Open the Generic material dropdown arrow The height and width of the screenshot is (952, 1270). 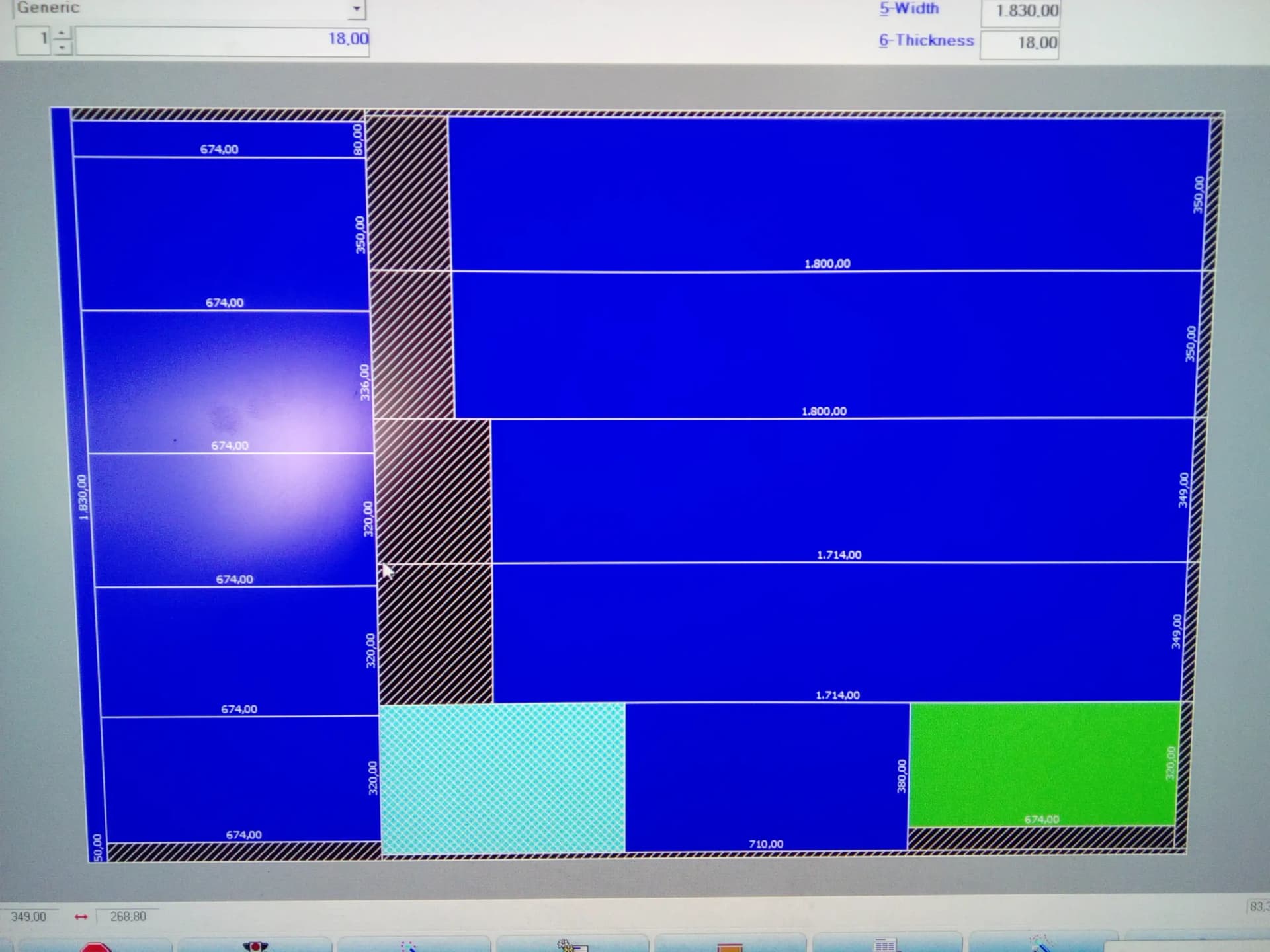(x=356, y=9)
